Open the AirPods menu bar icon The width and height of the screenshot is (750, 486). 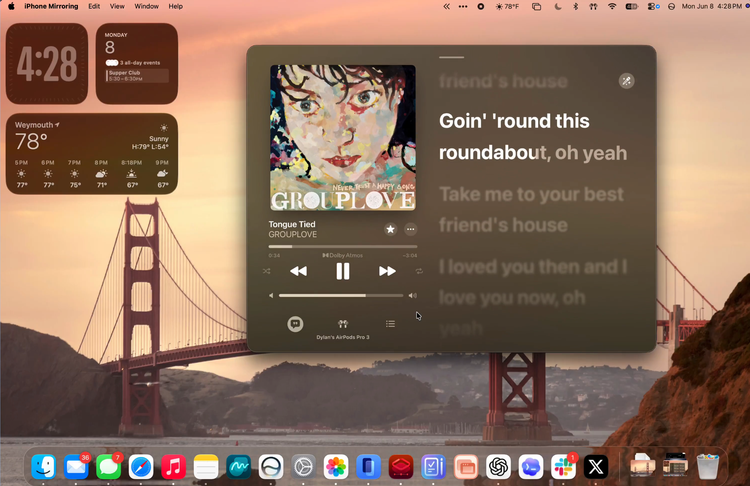(x=593, y=6)
